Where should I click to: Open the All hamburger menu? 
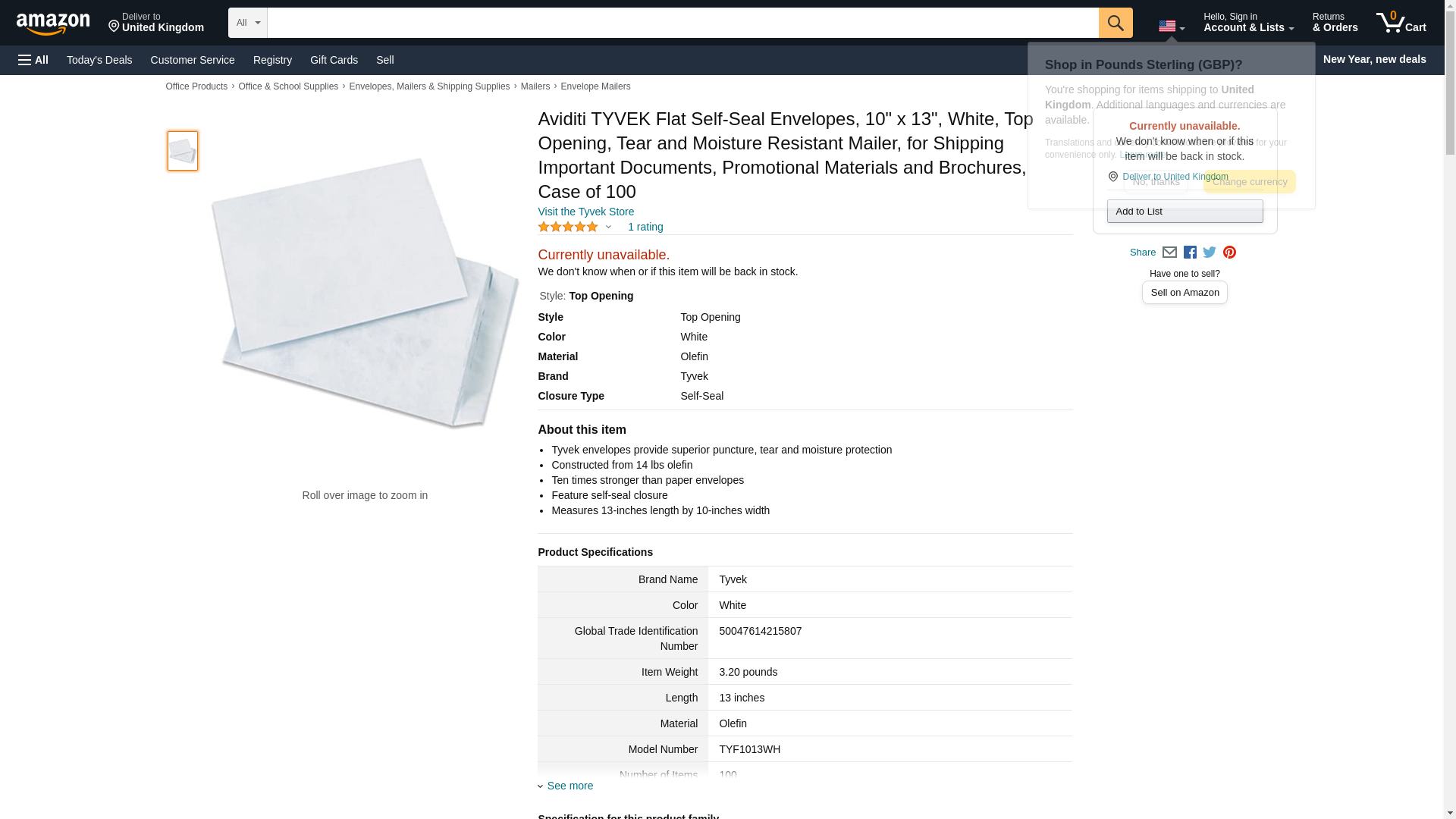[x=33, y=60]
